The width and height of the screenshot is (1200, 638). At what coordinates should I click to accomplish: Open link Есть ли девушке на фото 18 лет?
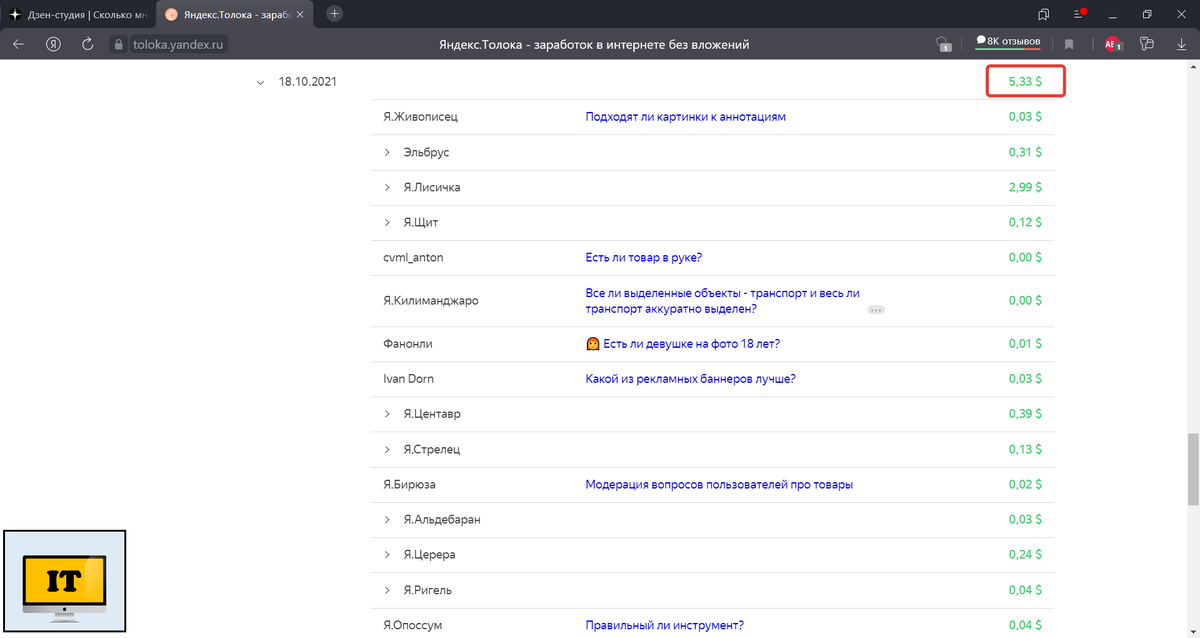682,344
